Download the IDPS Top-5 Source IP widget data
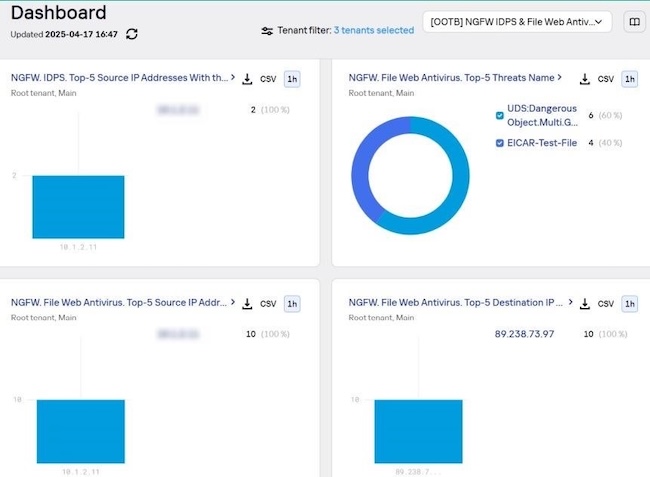The width and height of the screenshot is (650, 477). point(247,79)
